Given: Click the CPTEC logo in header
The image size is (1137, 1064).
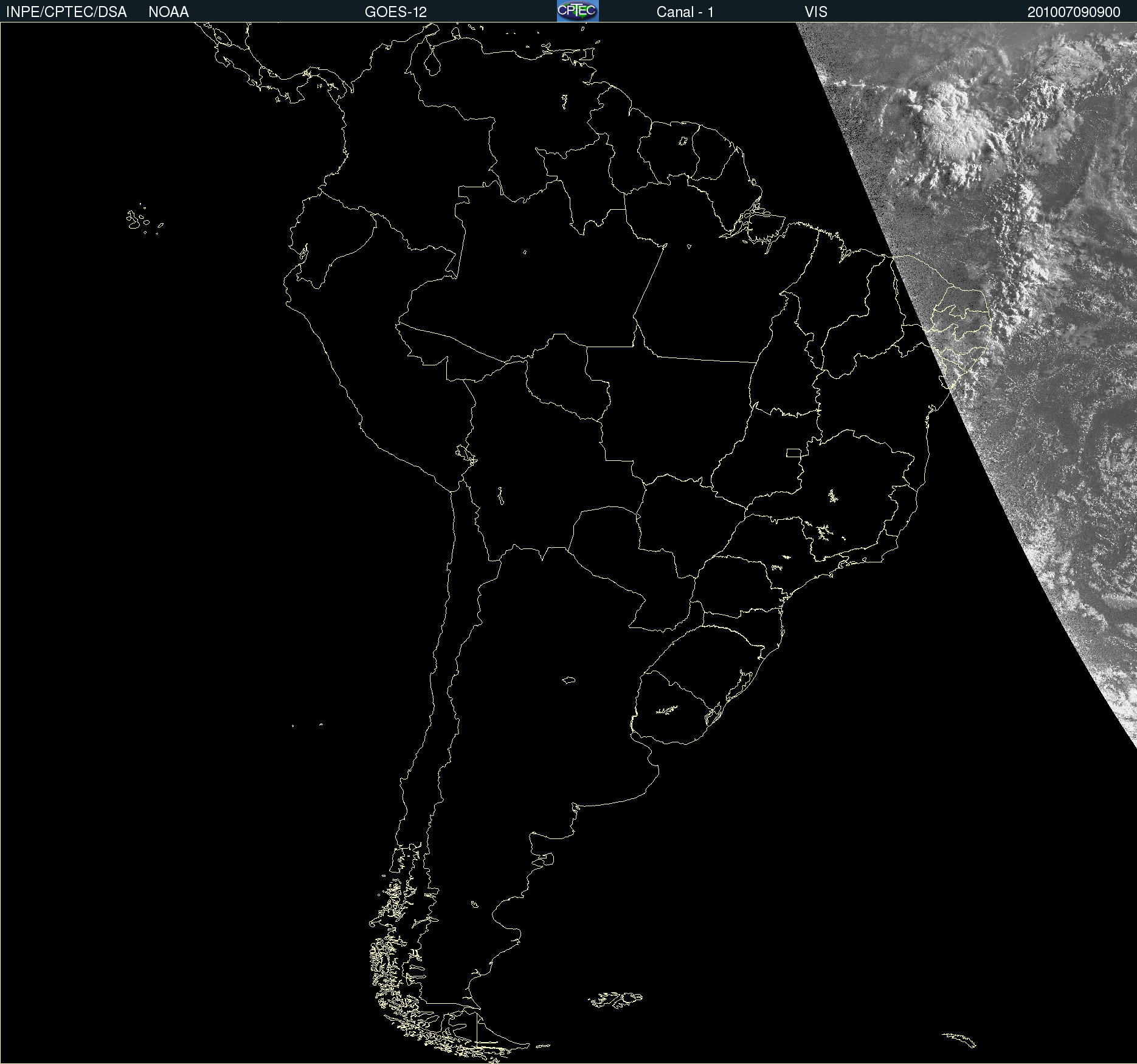Looking at the screenshot, I should click(x=578, y=11).
